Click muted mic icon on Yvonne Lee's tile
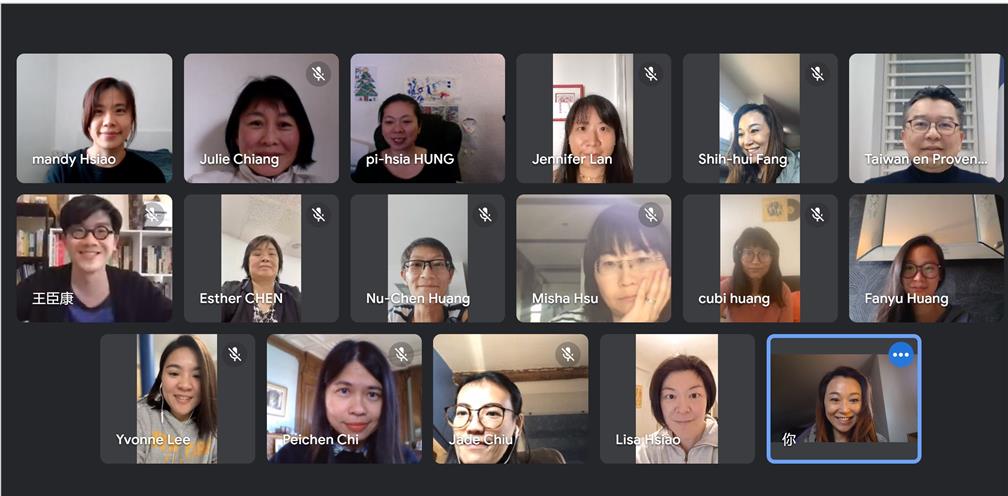Viewport: 1008px width, 496px height. pyautogui.click(x=235, y=353)
